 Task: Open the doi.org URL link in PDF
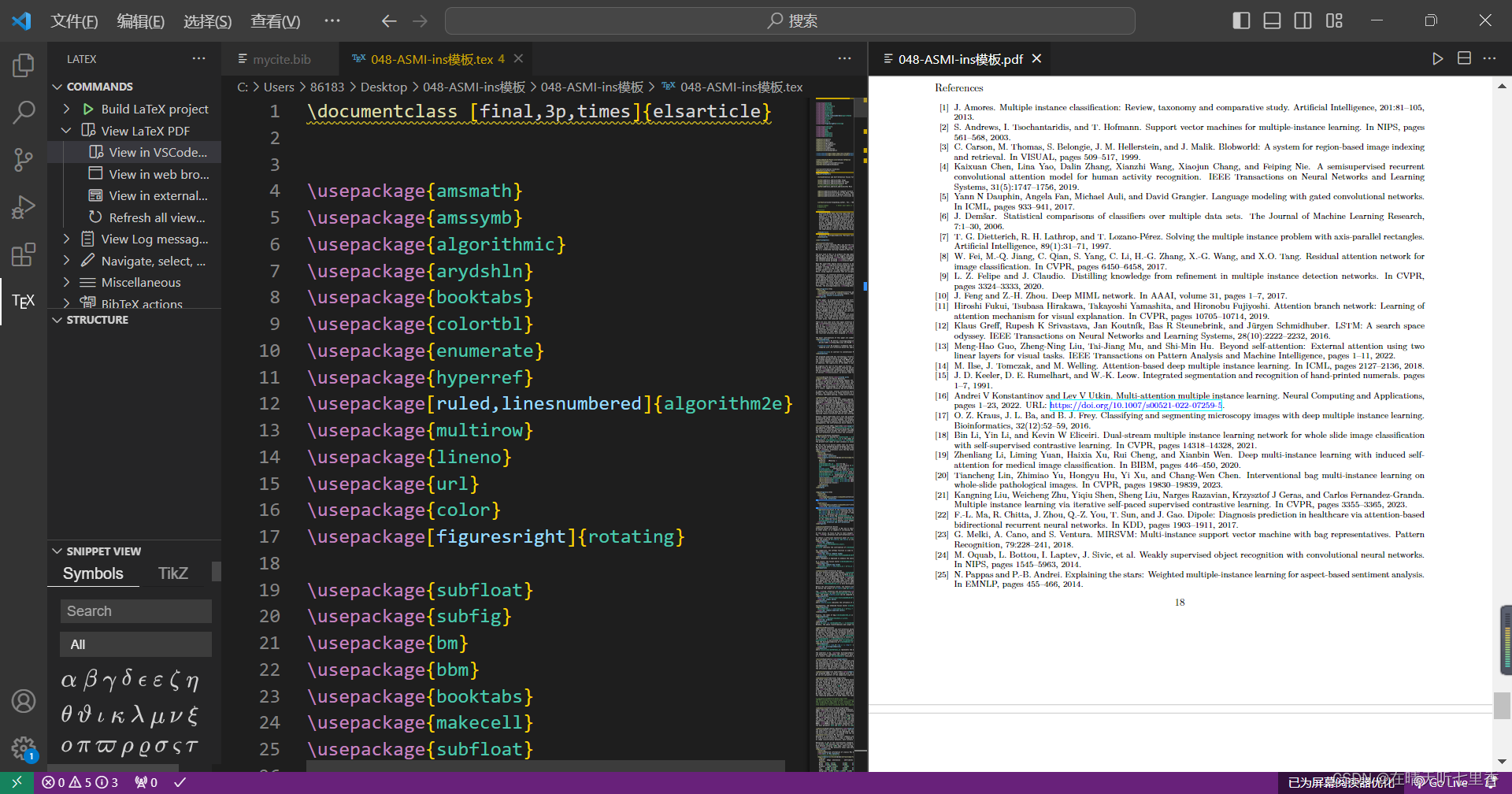[1136, 406]
